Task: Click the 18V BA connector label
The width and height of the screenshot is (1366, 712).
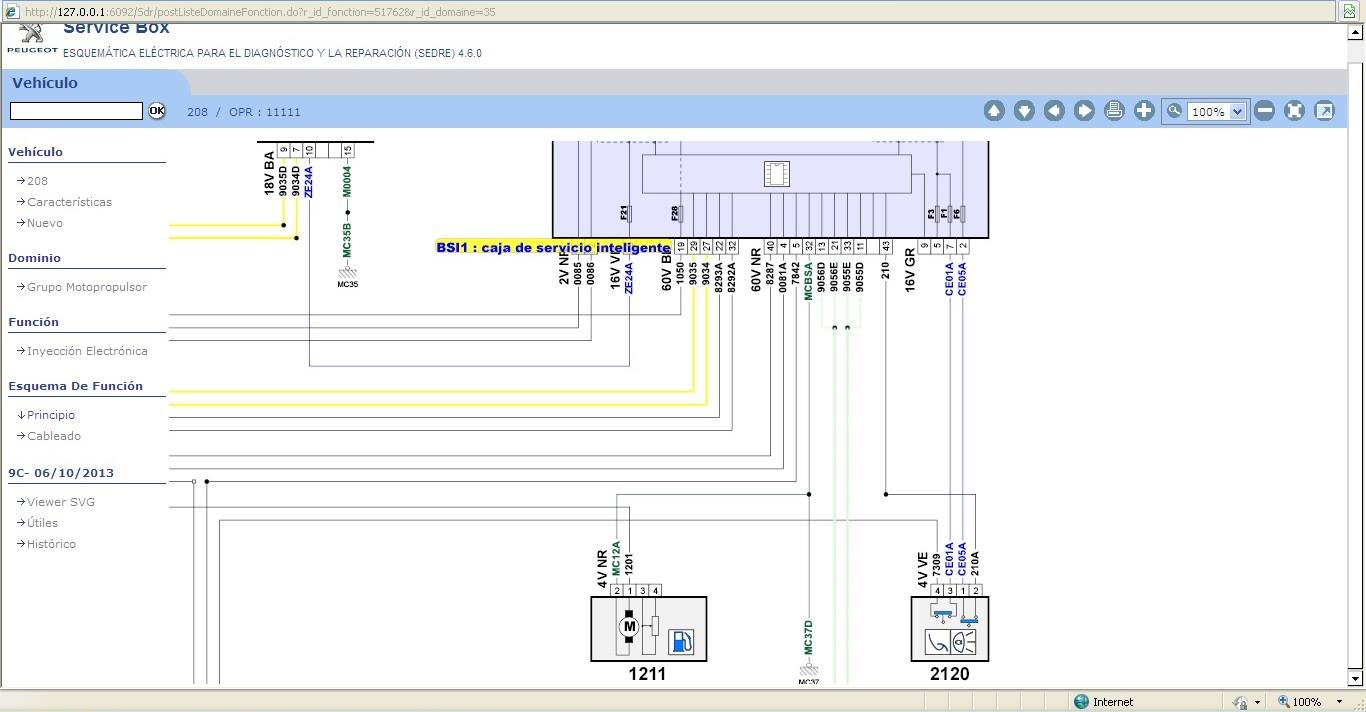Action: click(x=269, y=173)
